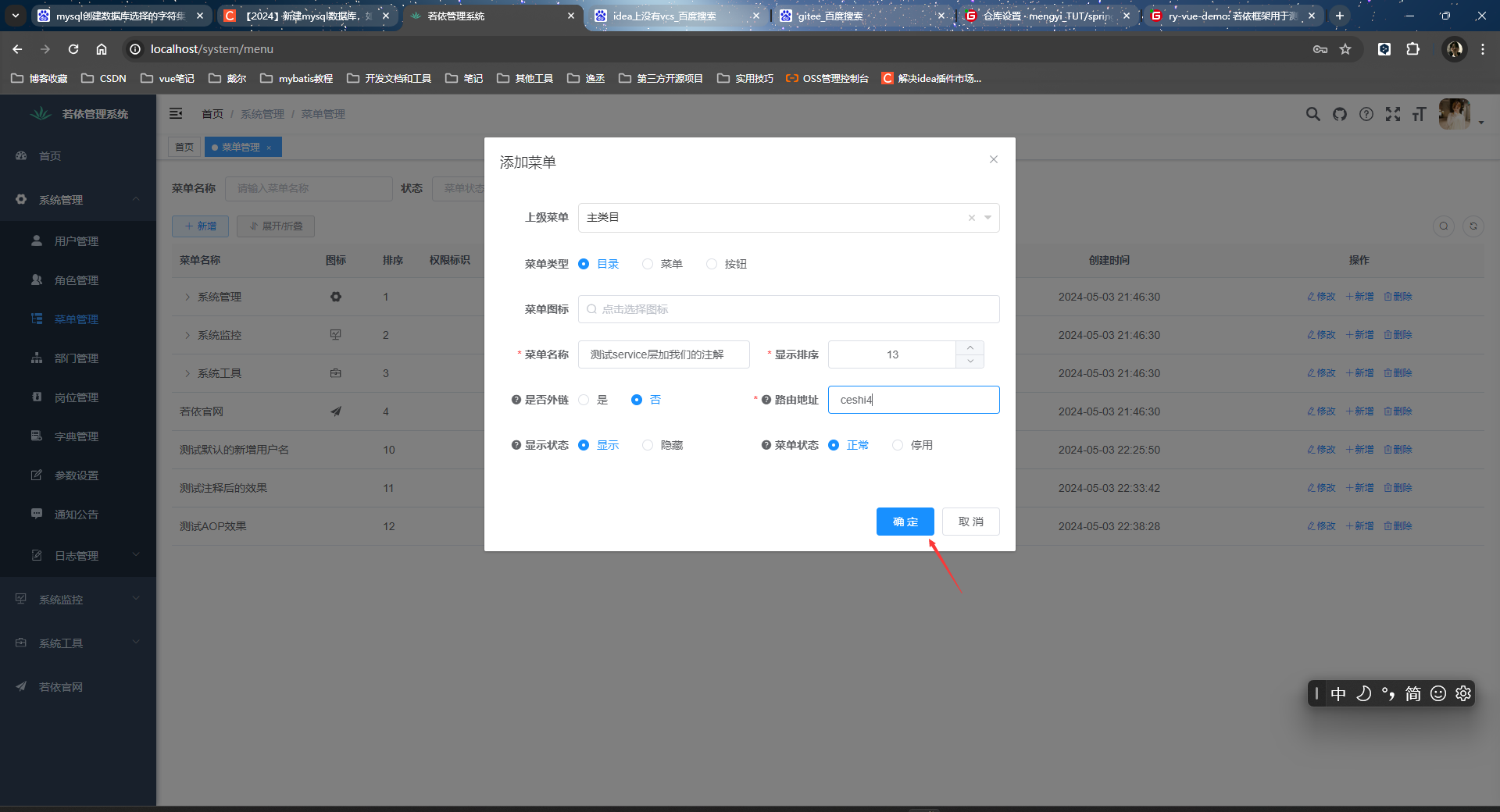The width and height of the screenshot is (1500, 812).
Task: Expand the 系统管理 table row
Action: point(187,297)
